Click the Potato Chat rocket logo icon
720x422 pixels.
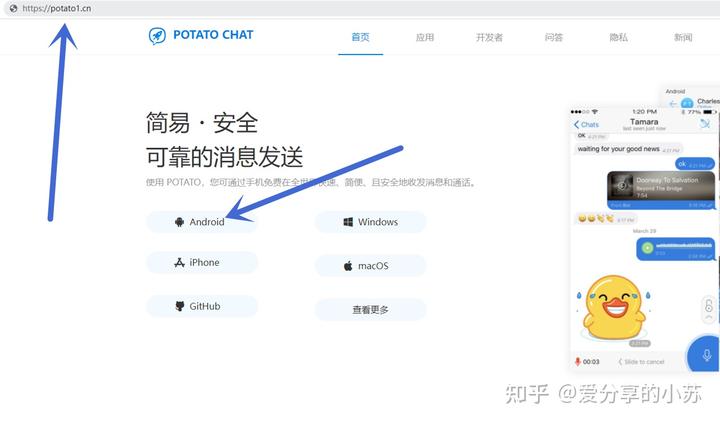(x=157, y=35)
